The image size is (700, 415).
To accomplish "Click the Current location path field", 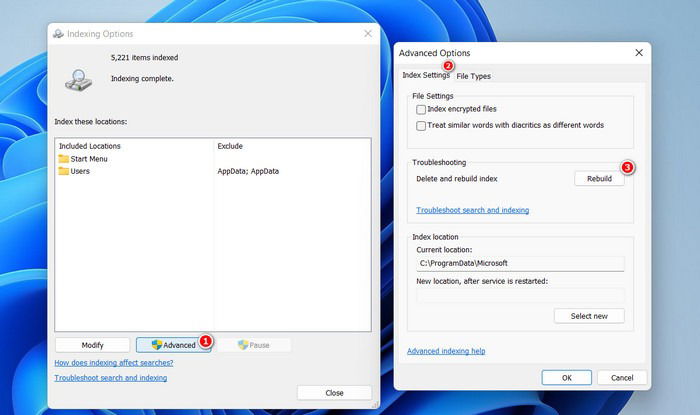I will [x=520, y=263].
